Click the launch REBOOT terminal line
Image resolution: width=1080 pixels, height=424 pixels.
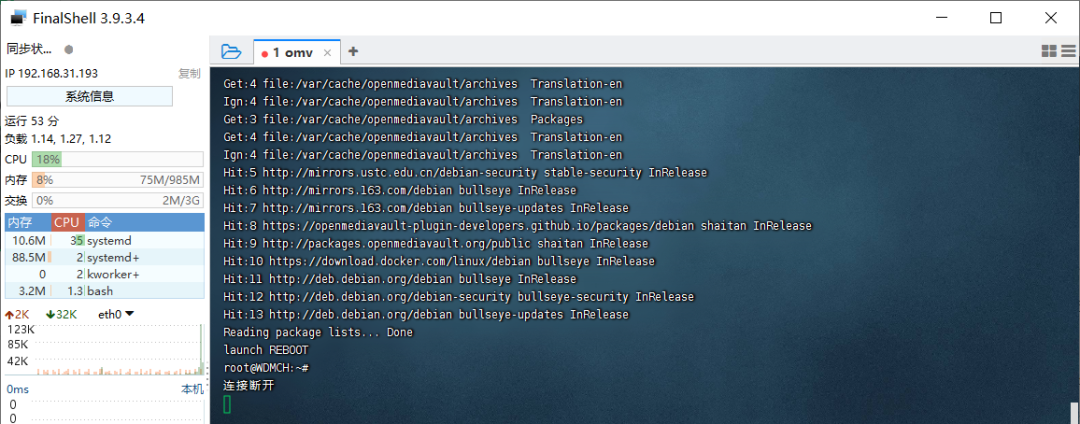pos(266,350)
